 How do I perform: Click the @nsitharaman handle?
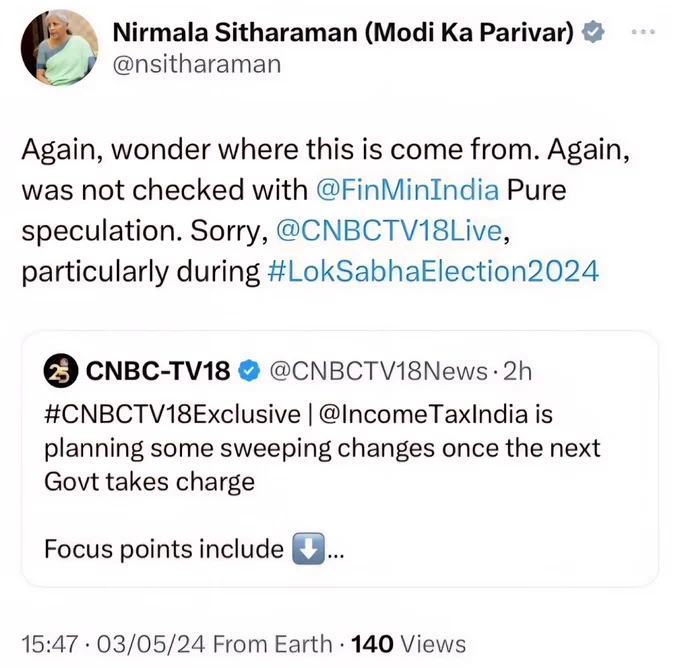[x=197, y=65]
